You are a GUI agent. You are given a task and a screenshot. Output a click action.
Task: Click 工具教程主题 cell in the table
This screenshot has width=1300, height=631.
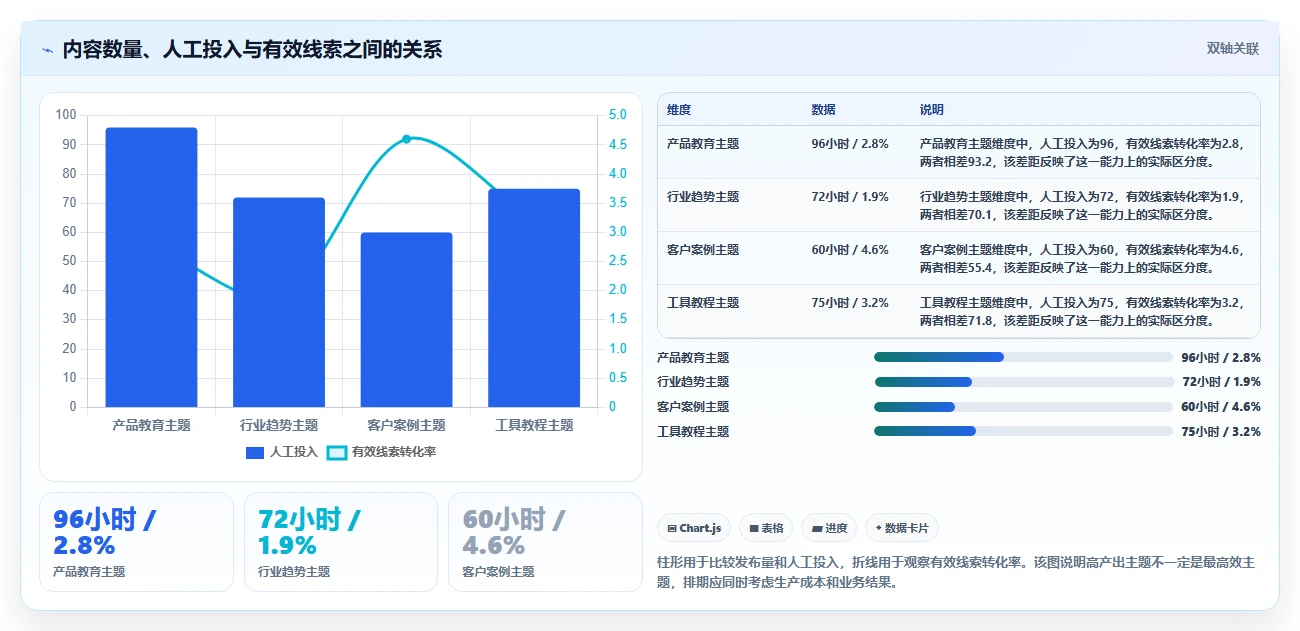coord(703,303)
